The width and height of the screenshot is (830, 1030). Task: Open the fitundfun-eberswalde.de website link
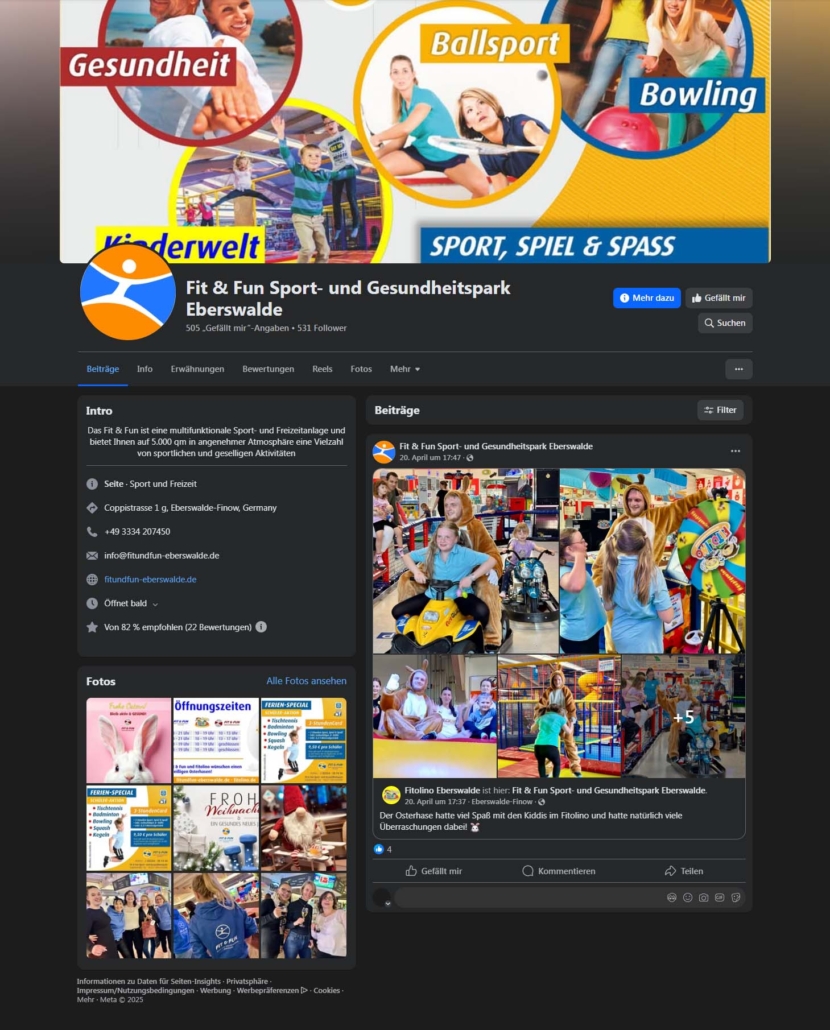pyautogui.click(x=150, y=579)
